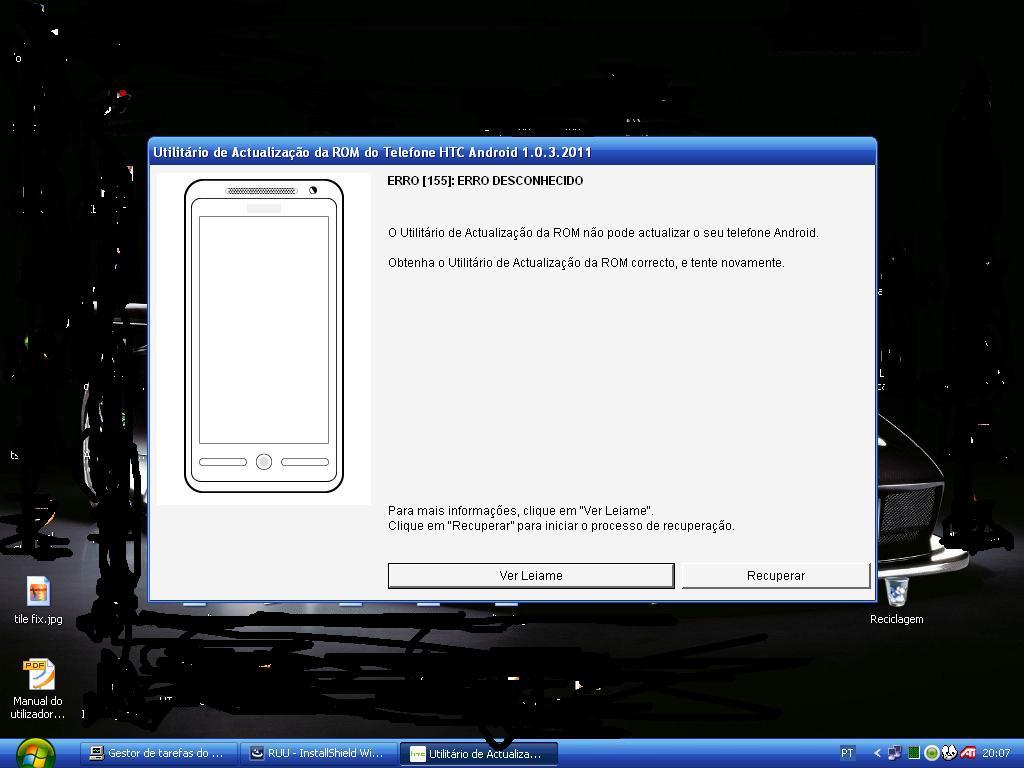
Task: Click the black-and-white dog face tray icon
Action: tap(949, 753)
